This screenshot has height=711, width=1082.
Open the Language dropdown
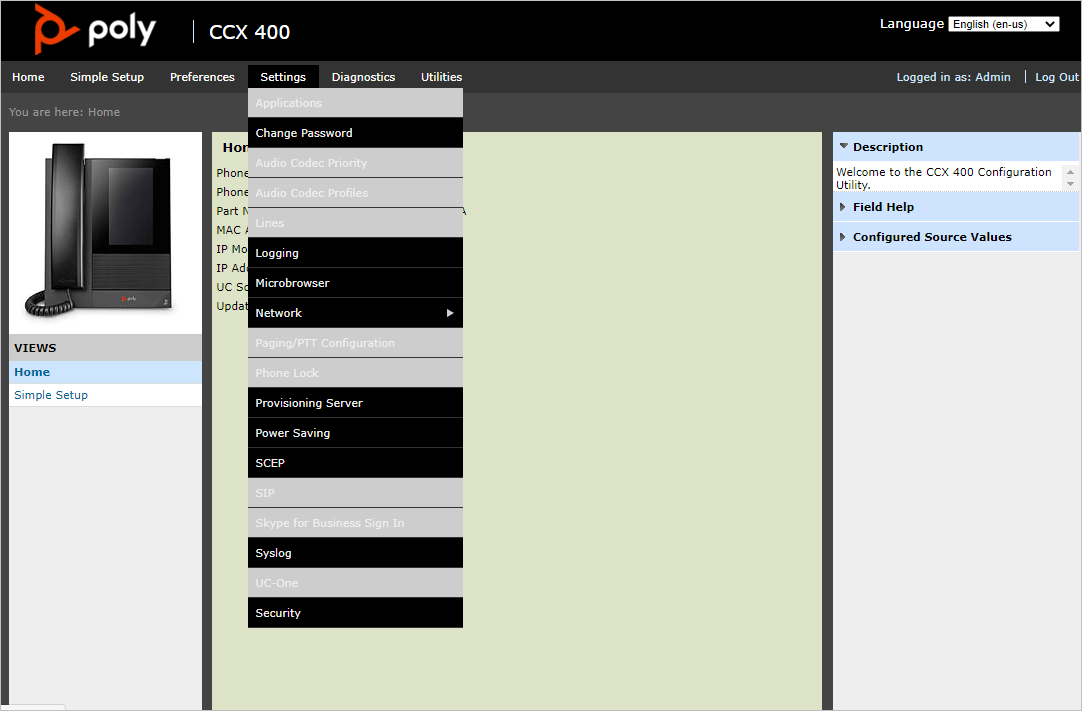1003,24
